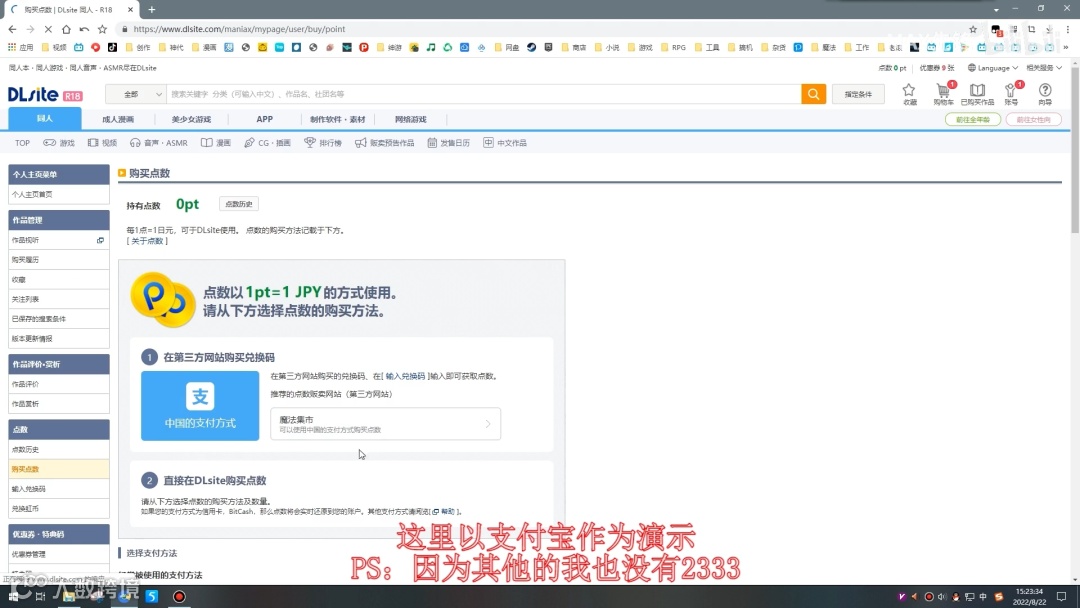Open 关注列表 in sidebar

pyautogui.click(x=59, y=300)
